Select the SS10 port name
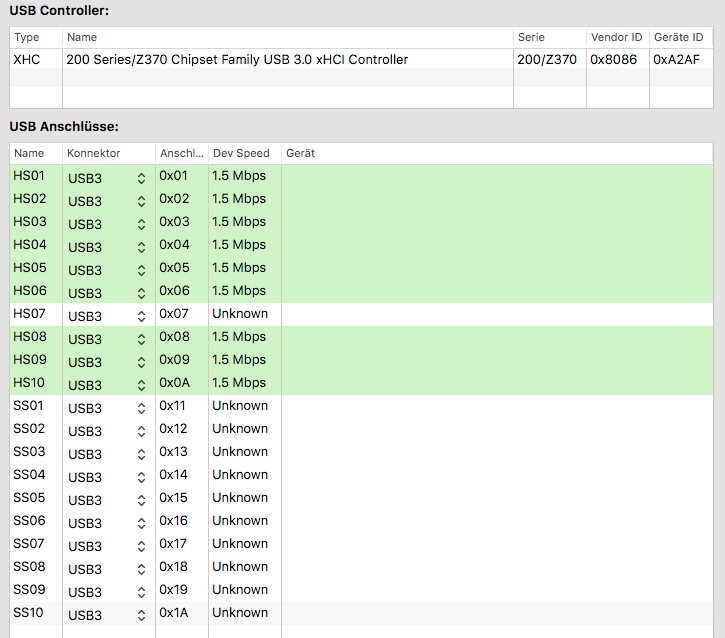This screenshot has height=638, width=725. point(28,613)
